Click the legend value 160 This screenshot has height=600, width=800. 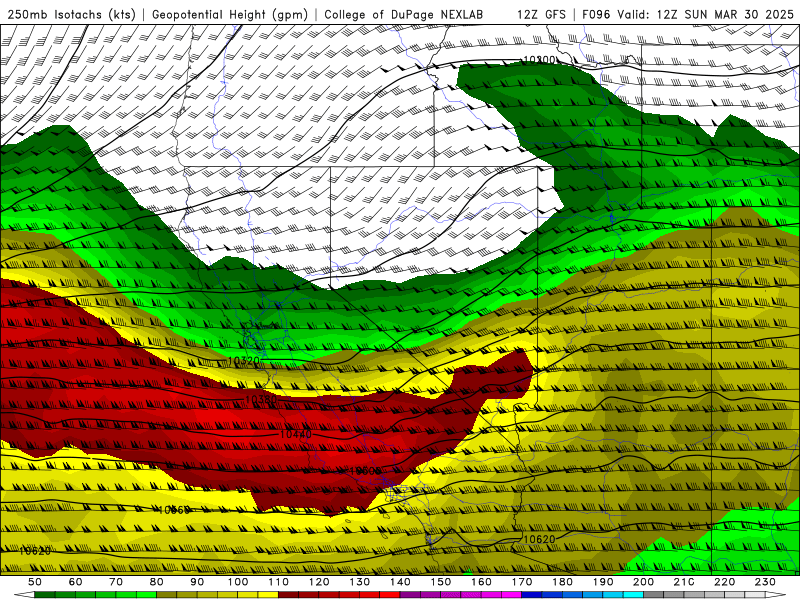pyautogui.click(x=481, y=582)
